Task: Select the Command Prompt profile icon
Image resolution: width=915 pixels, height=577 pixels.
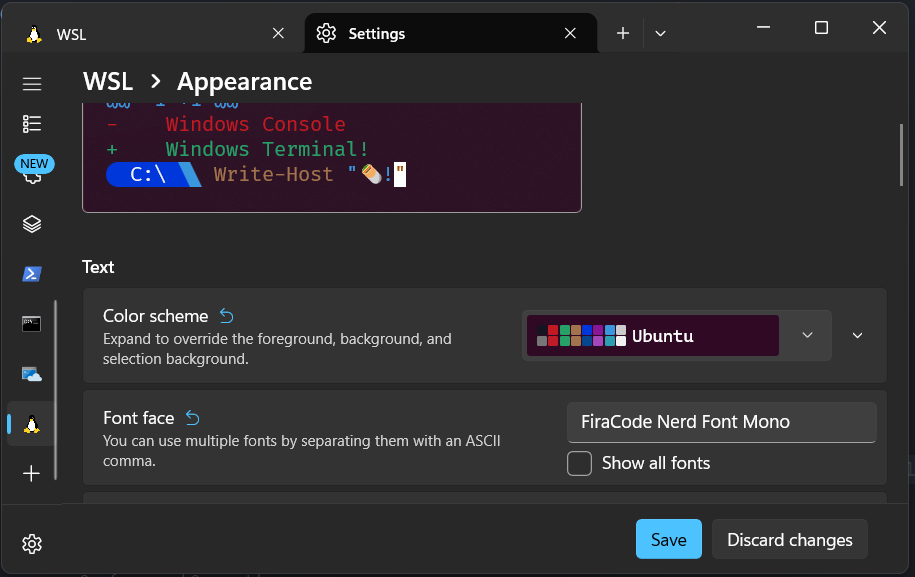Action: pos(32,324)
